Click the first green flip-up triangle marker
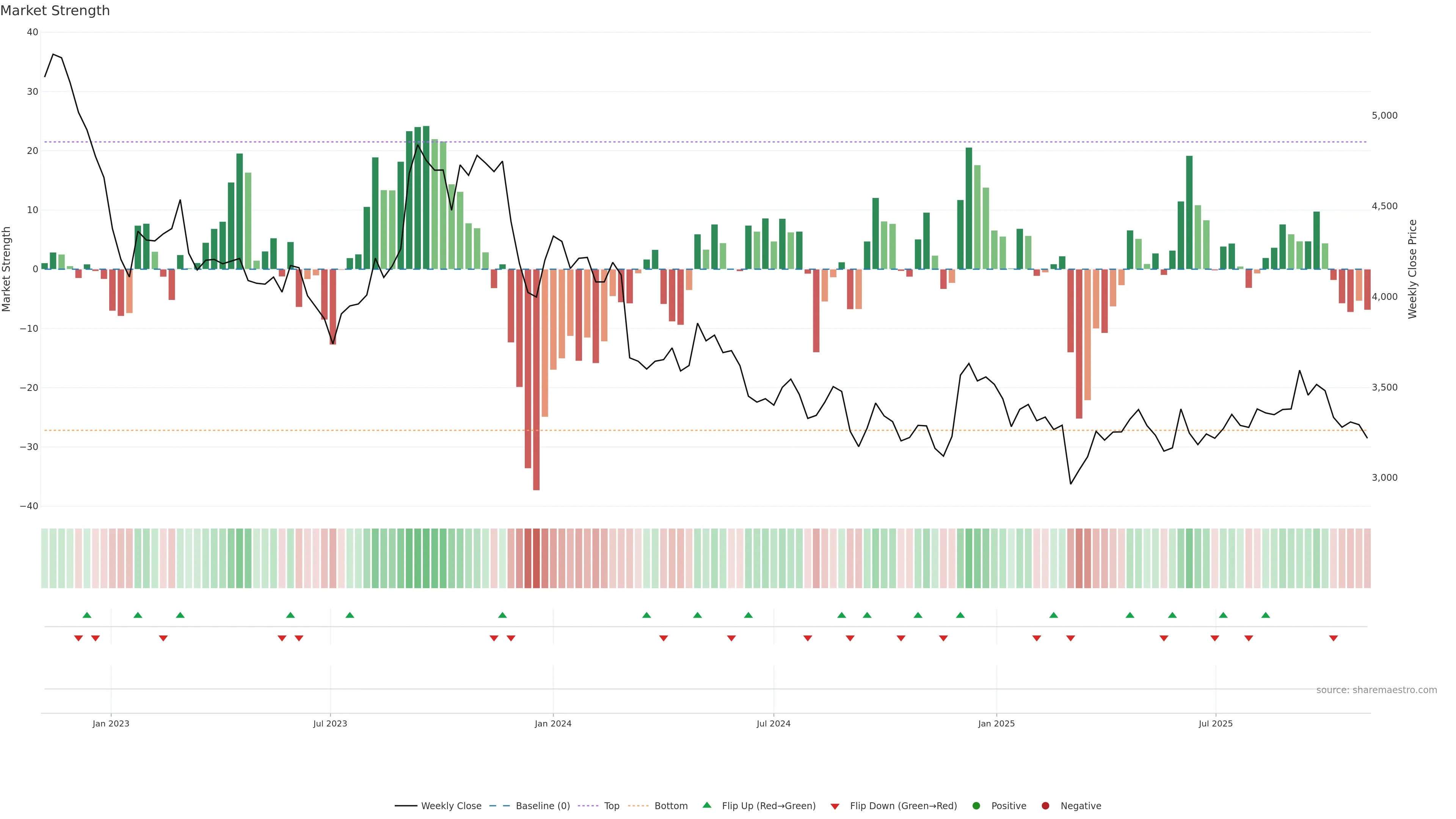The image size is (1456, 819). (87, 615)
